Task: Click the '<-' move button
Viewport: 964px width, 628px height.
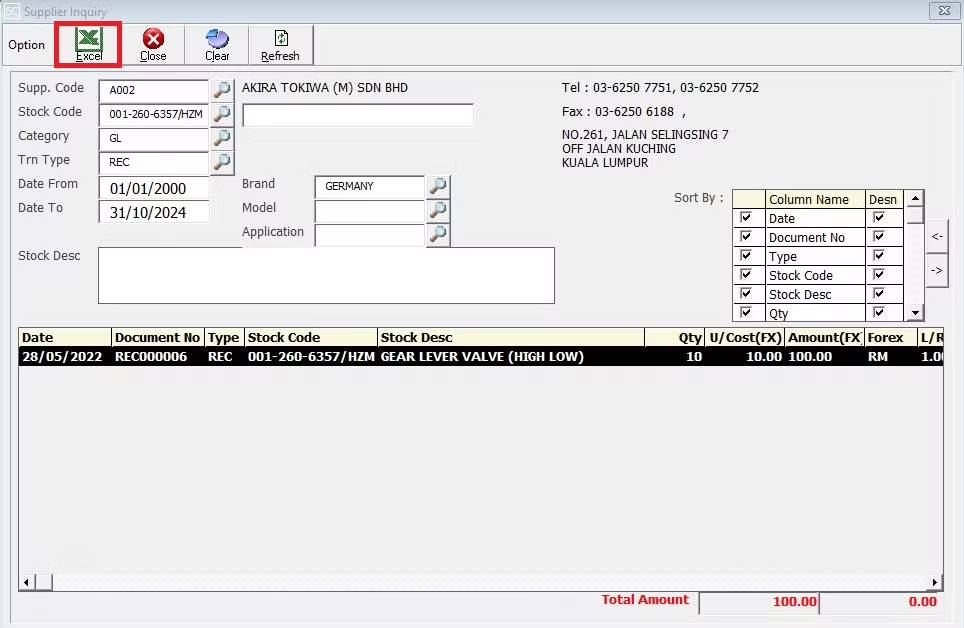Action: [937, 236]
